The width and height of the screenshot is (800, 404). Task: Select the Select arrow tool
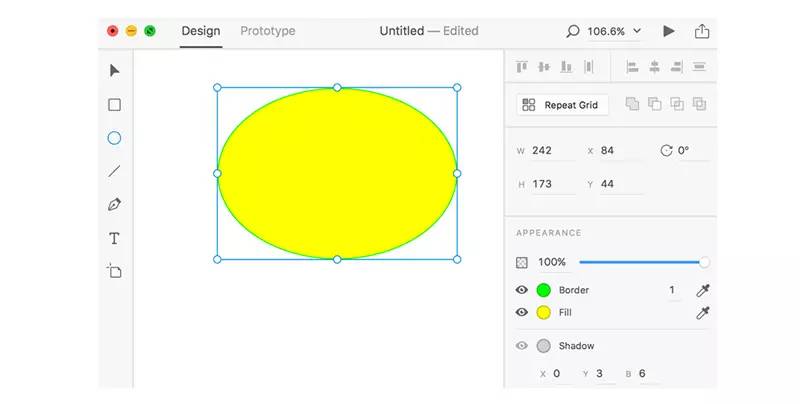coord(114,71)
